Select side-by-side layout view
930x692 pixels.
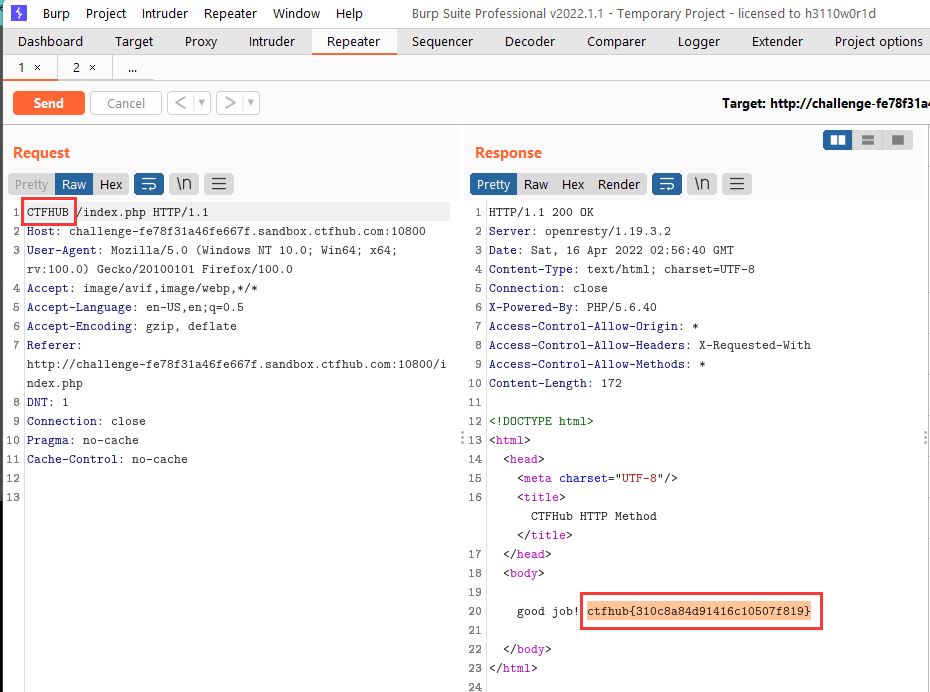(837, 140)
